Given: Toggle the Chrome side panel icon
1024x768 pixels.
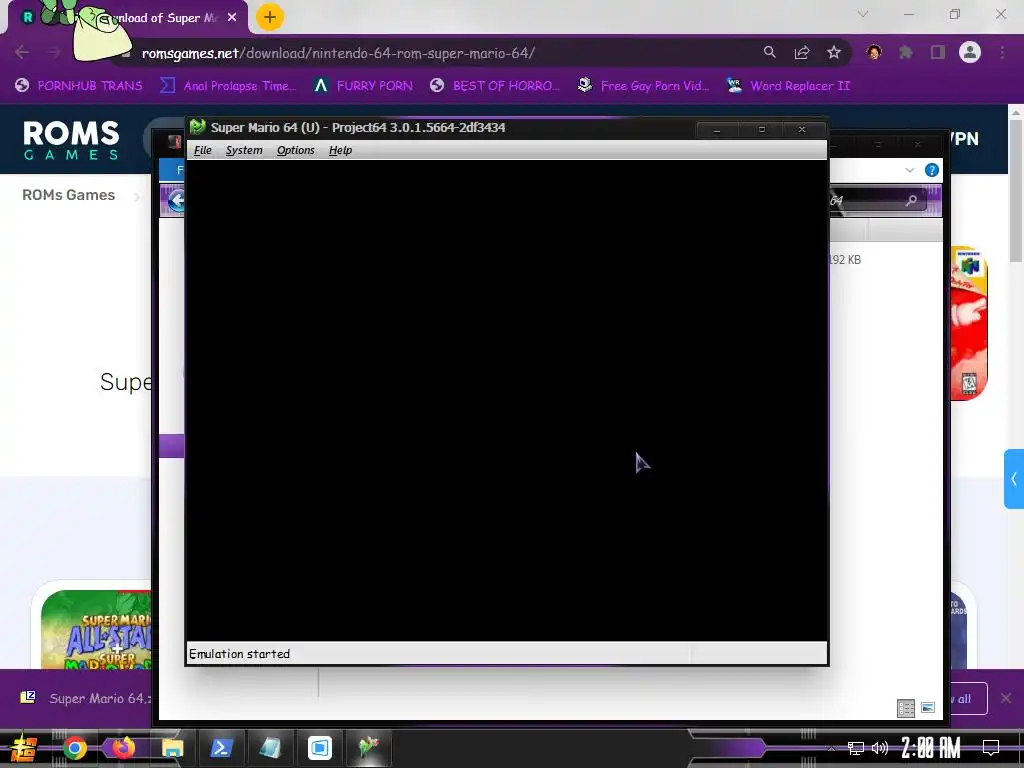Looking at the screenshot, I should click(938, 52).
